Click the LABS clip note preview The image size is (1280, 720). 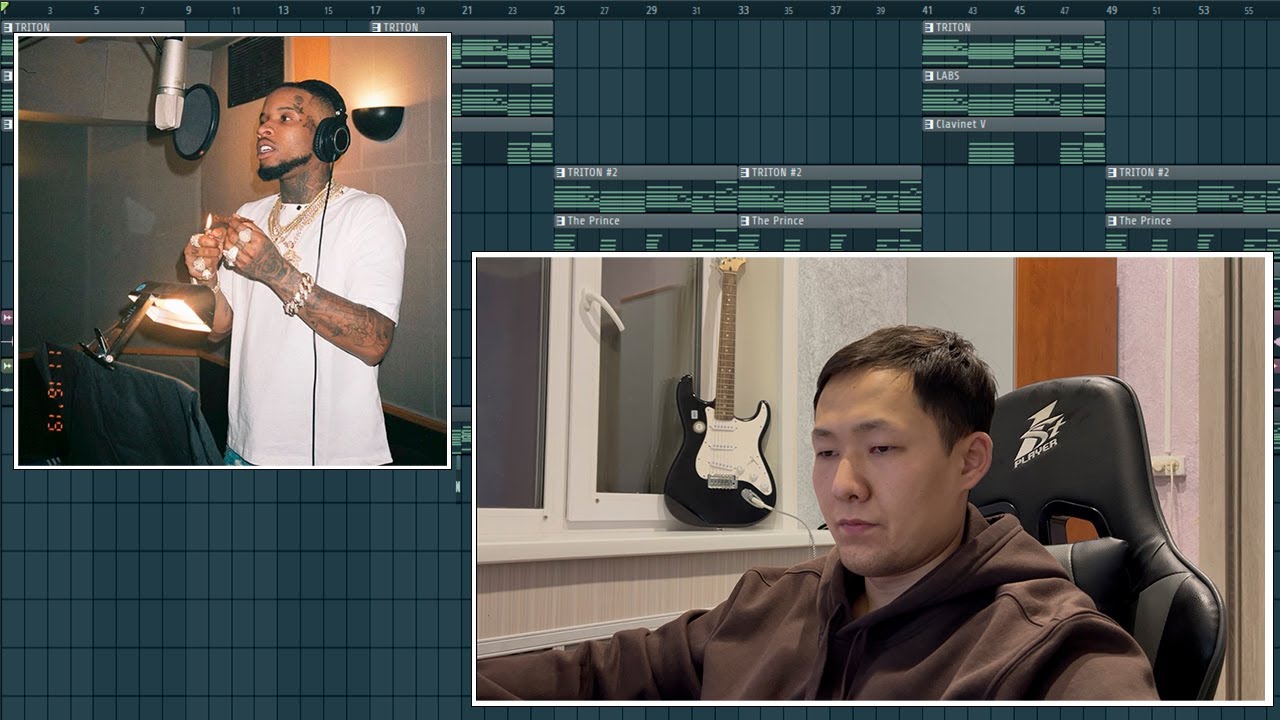[x=1013, y=100]
